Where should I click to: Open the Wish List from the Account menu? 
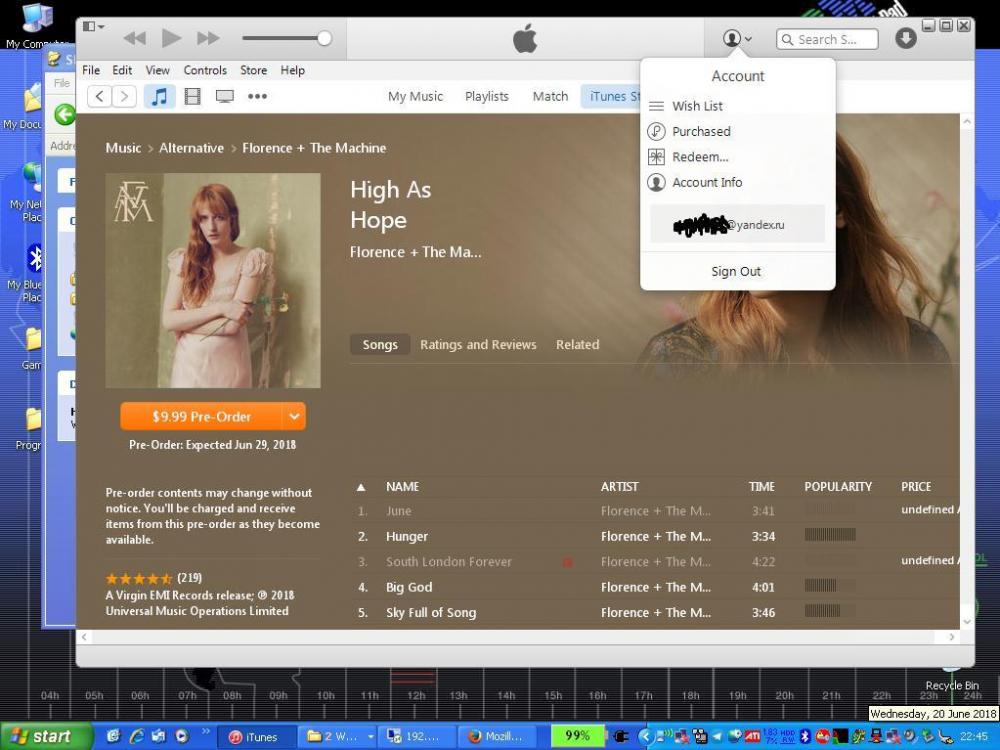coord(696,105)
